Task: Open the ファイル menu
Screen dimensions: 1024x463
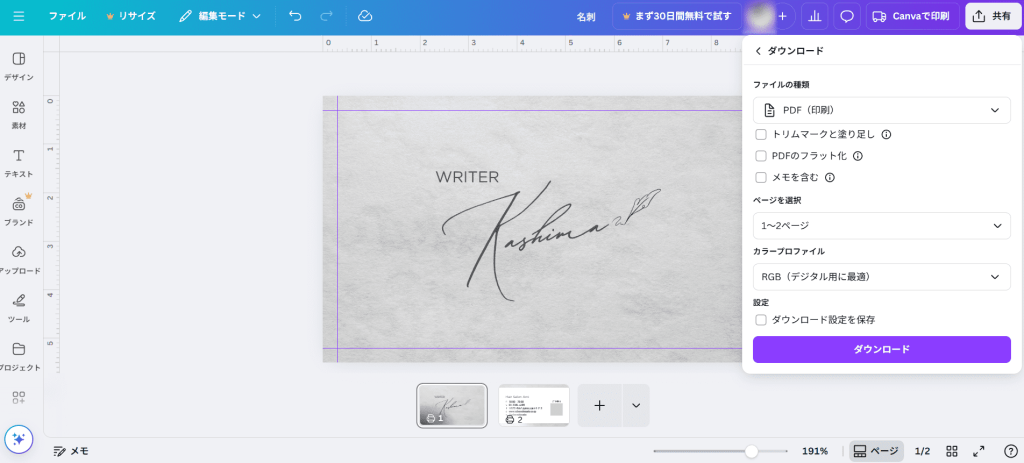Action: pyautogui.click(x=67, y=16)
